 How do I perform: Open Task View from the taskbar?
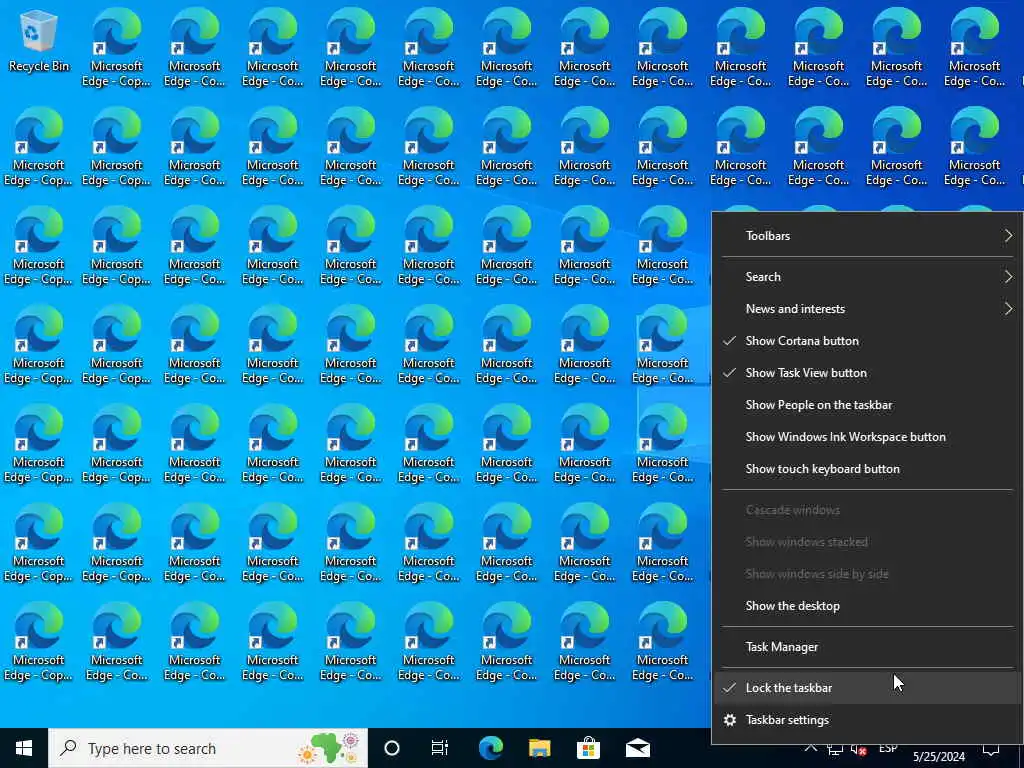[x=440, y=748]
